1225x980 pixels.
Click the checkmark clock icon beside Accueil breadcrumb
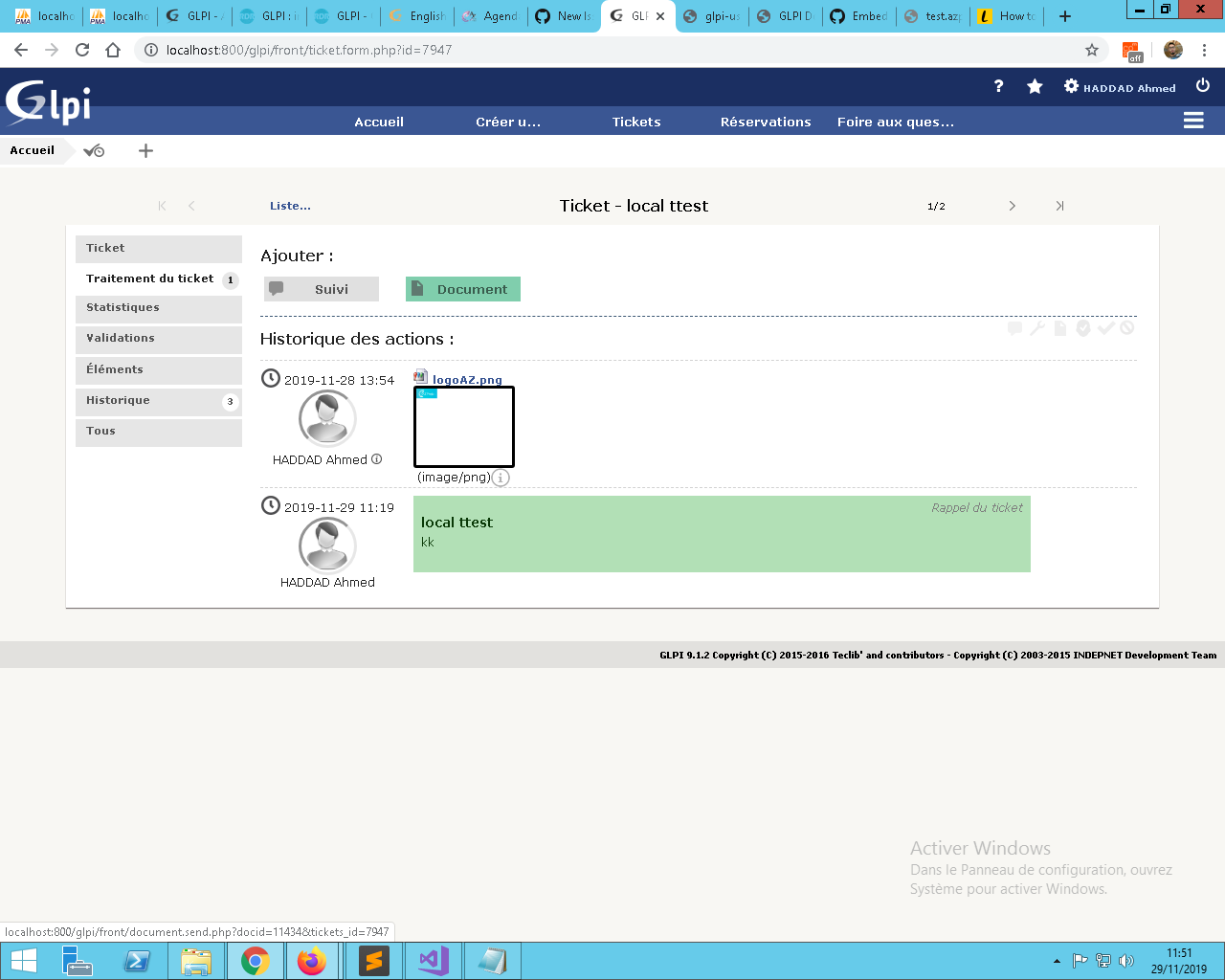[94, 150]
